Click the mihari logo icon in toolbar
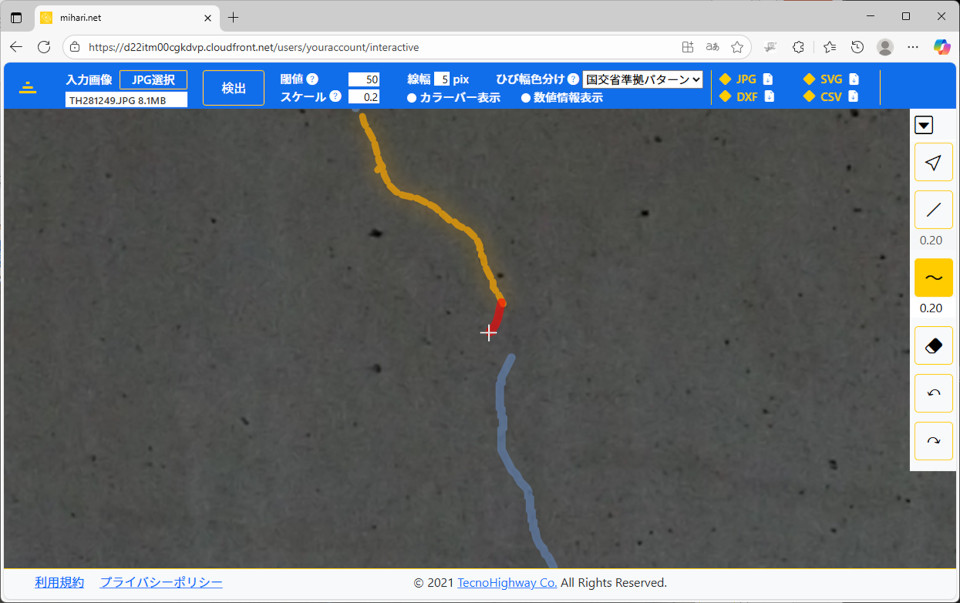The image size is (960, 603). 28,88
